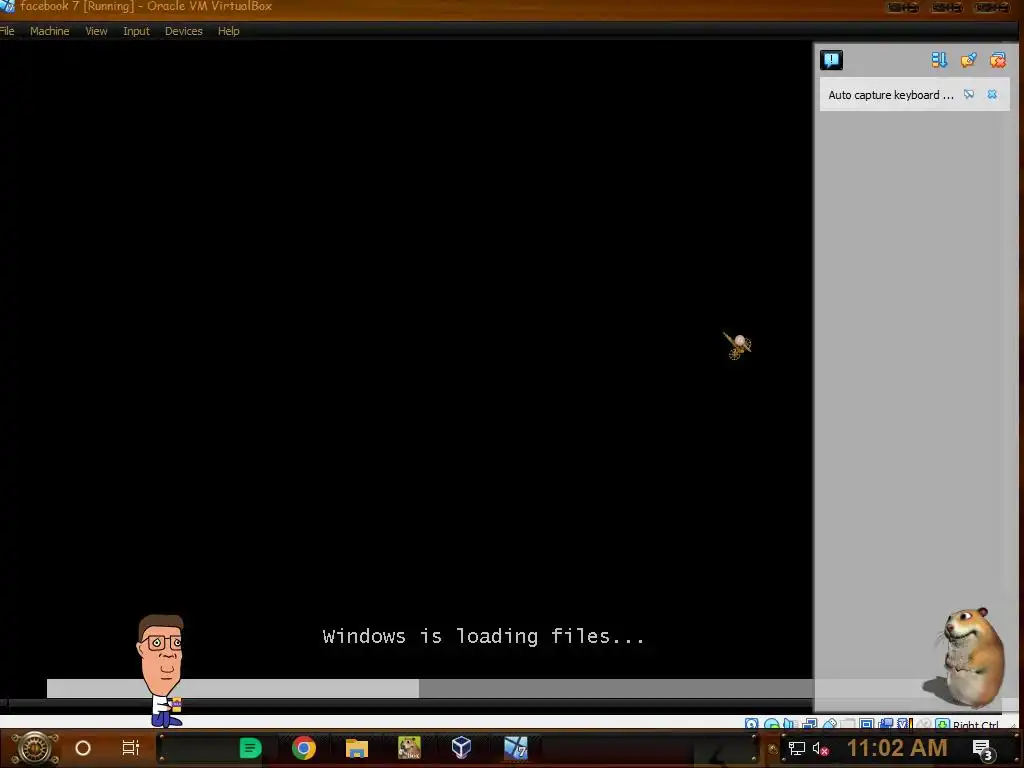This screenshot has height=768, width=1024.
Task: Open the Input menu
Action: click(136, 31)
